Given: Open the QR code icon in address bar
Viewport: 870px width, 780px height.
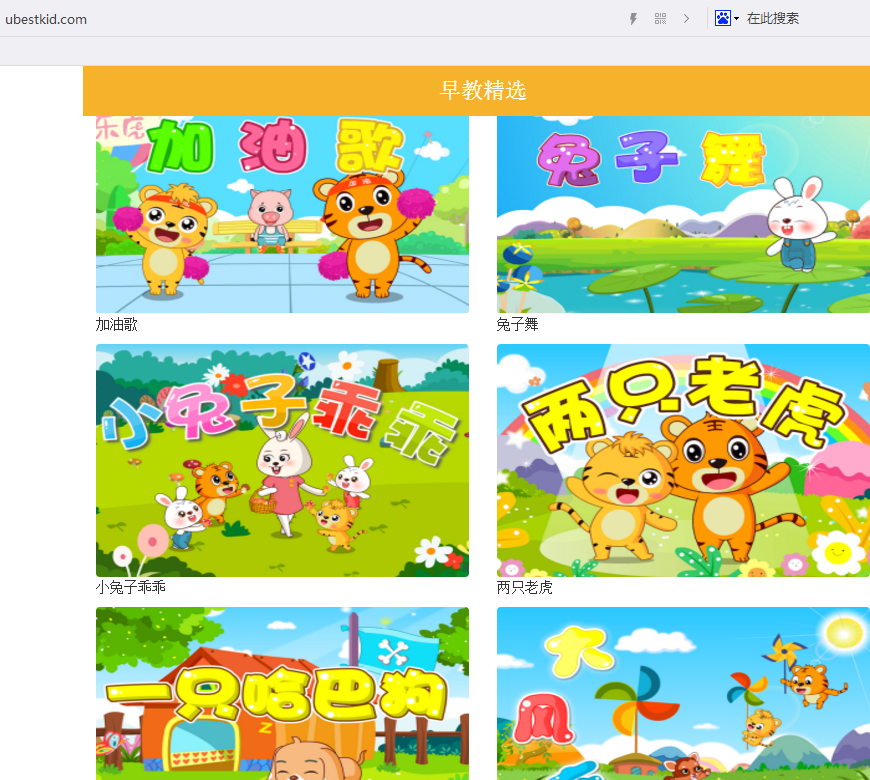Looking at the screenshot, I should [660, 19].
